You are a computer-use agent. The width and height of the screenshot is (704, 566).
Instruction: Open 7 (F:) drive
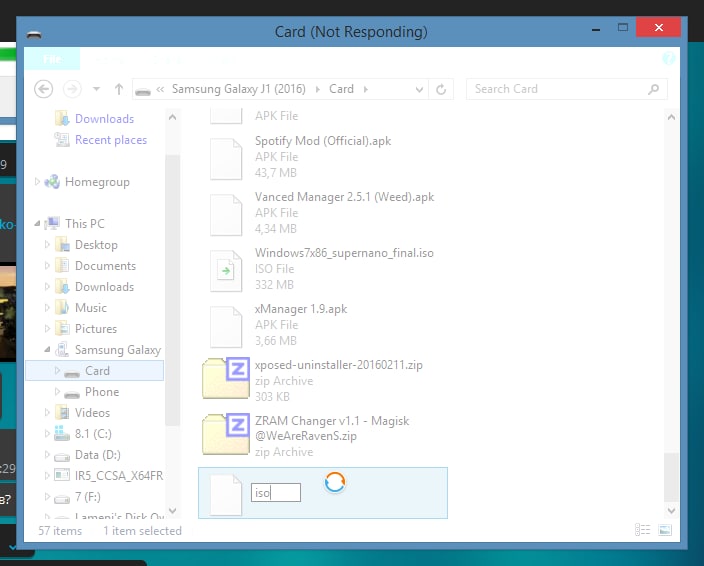pos(88,497)
